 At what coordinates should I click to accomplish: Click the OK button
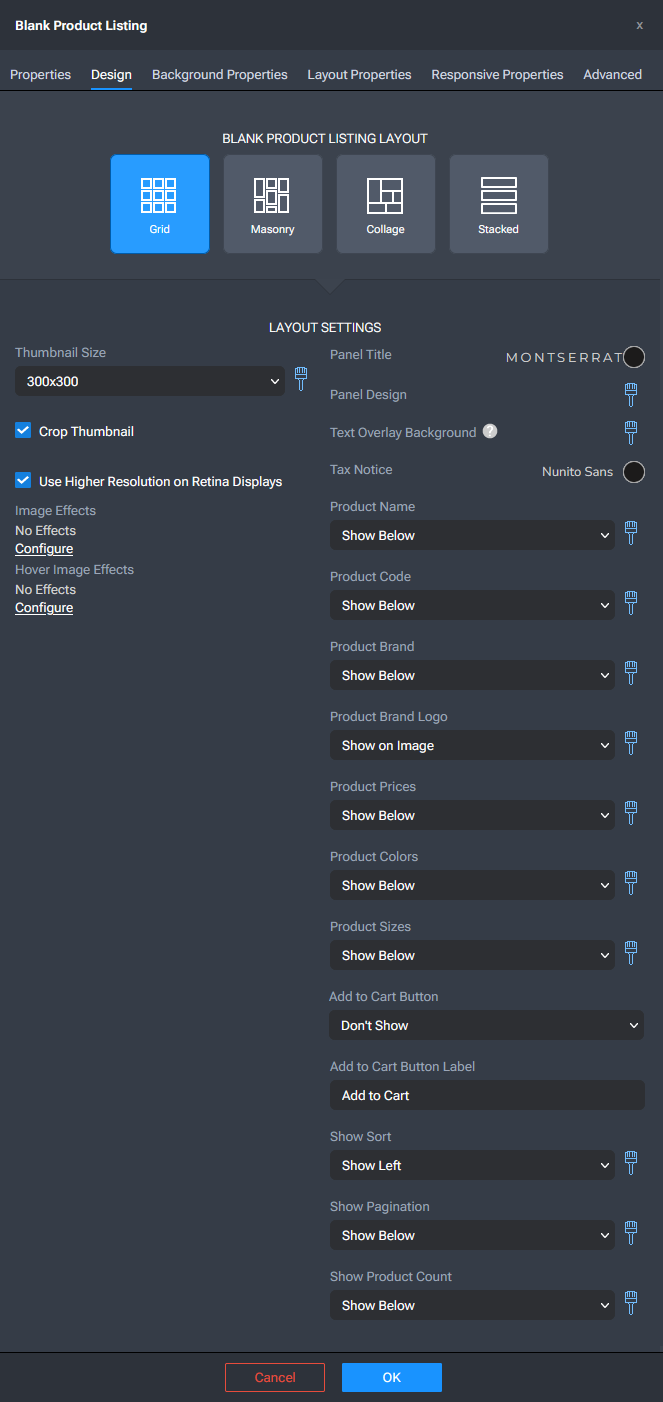pyautogui.click(x=392, y=1377)
